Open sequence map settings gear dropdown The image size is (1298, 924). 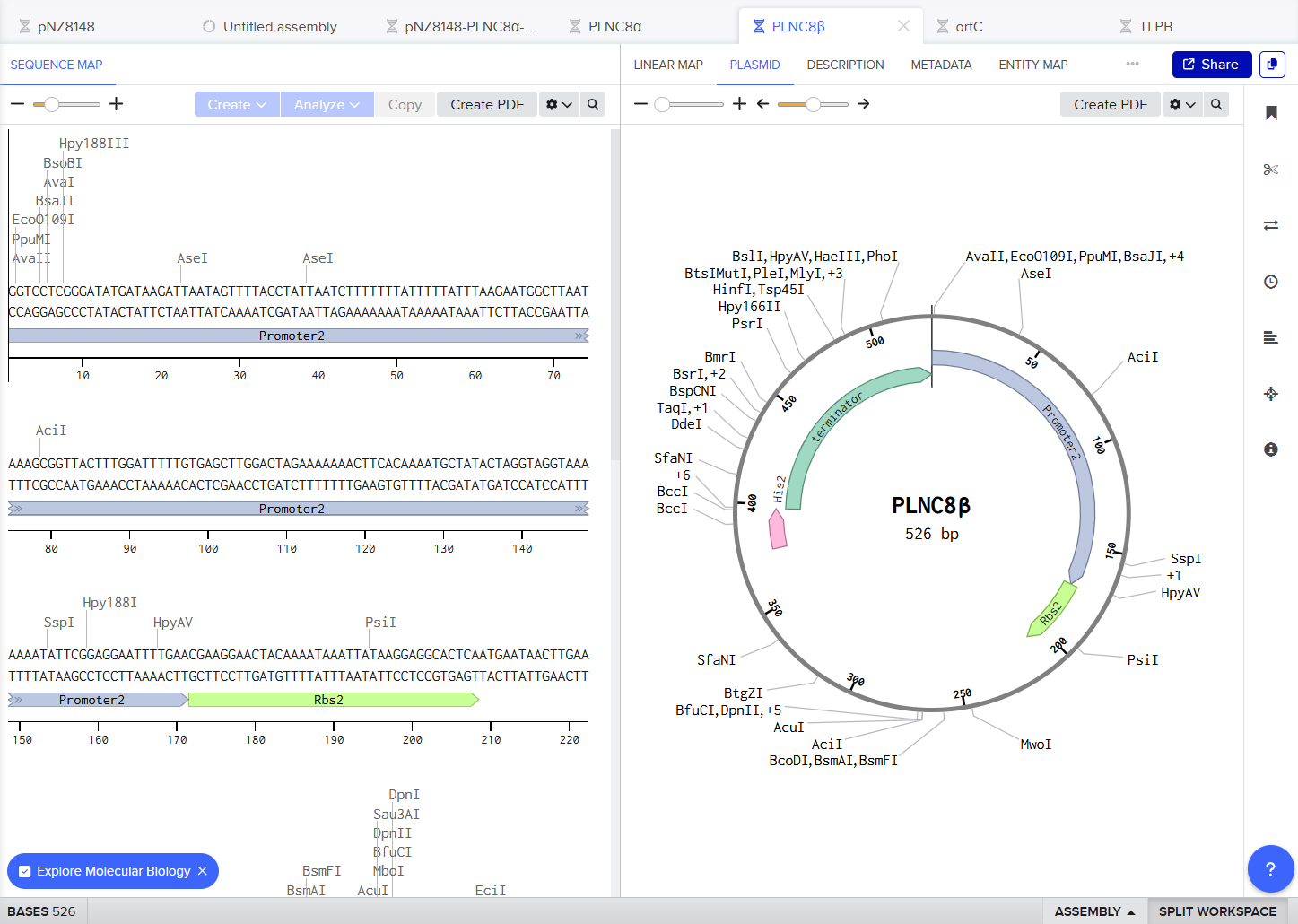[559, 104]
